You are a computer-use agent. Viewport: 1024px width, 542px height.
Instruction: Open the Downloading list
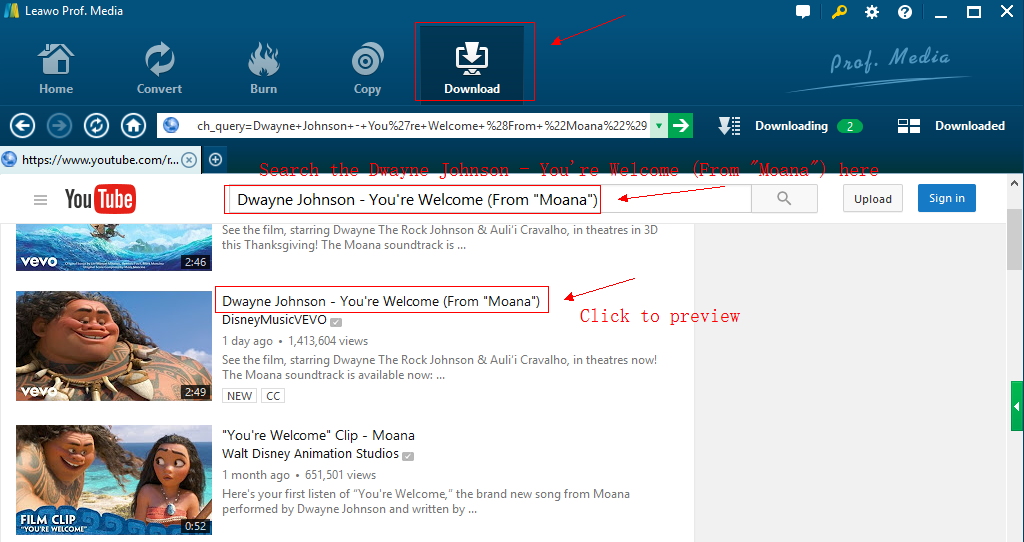click(790, 125)
